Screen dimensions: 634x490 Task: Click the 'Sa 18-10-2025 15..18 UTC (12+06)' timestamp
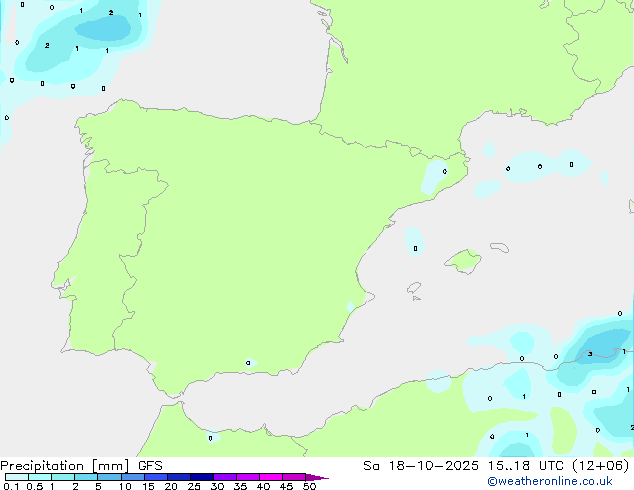click(496, 466)
